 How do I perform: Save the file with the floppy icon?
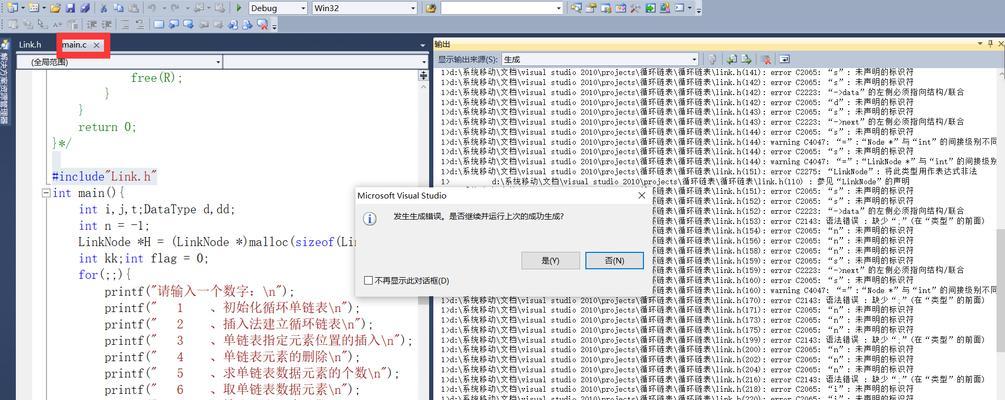70,8
